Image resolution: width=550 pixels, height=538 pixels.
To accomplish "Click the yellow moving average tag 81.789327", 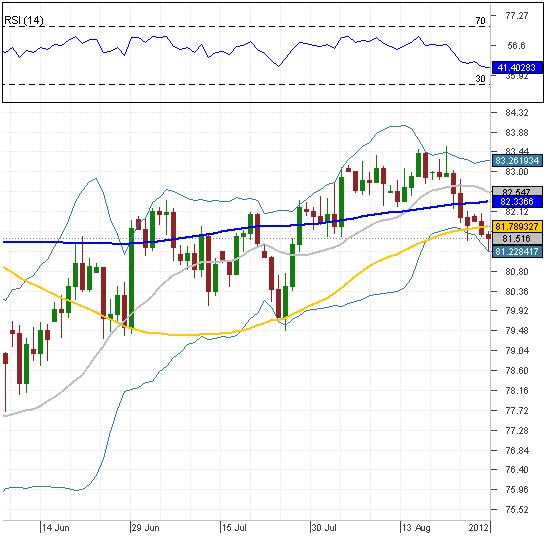I will (517, 227).
